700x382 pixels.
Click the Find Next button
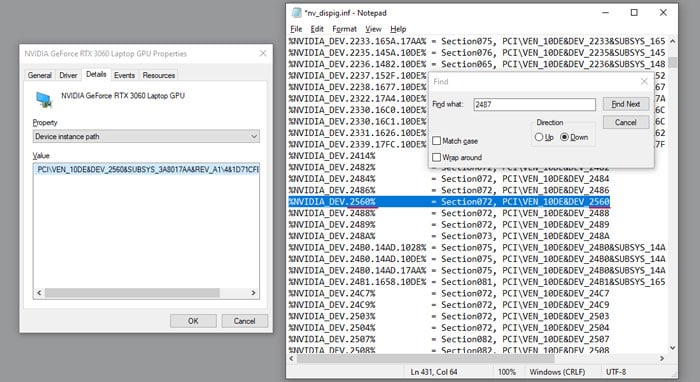[x=625, y=104]
